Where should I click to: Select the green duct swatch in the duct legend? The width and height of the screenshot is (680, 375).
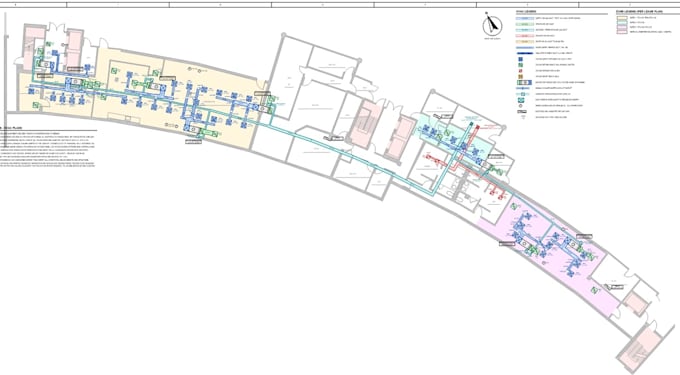pos(525,24)
